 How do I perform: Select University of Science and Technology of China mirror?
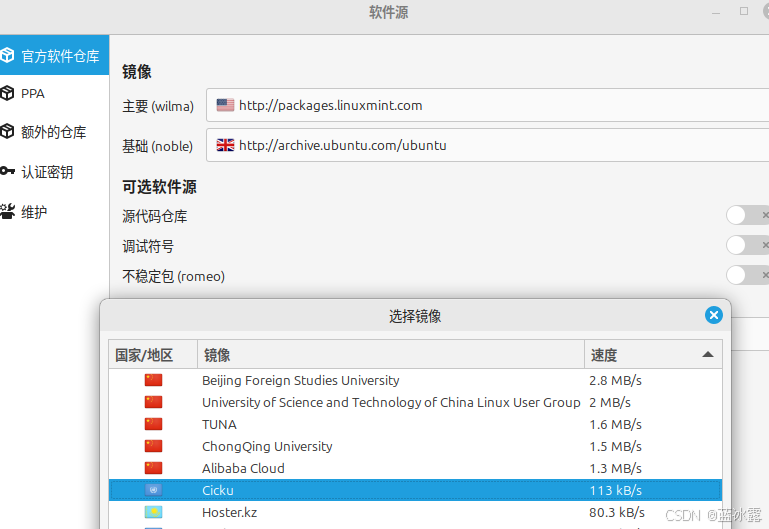pyautogui.click(x=415, y=403)
